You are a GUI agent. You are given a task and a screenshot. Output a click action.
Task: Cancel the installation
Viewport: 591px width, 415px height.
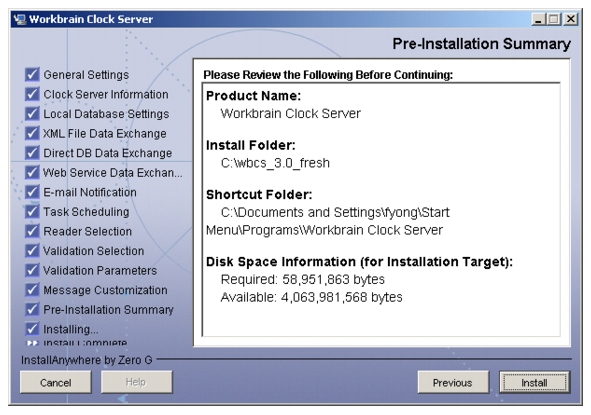pos(55,382)
